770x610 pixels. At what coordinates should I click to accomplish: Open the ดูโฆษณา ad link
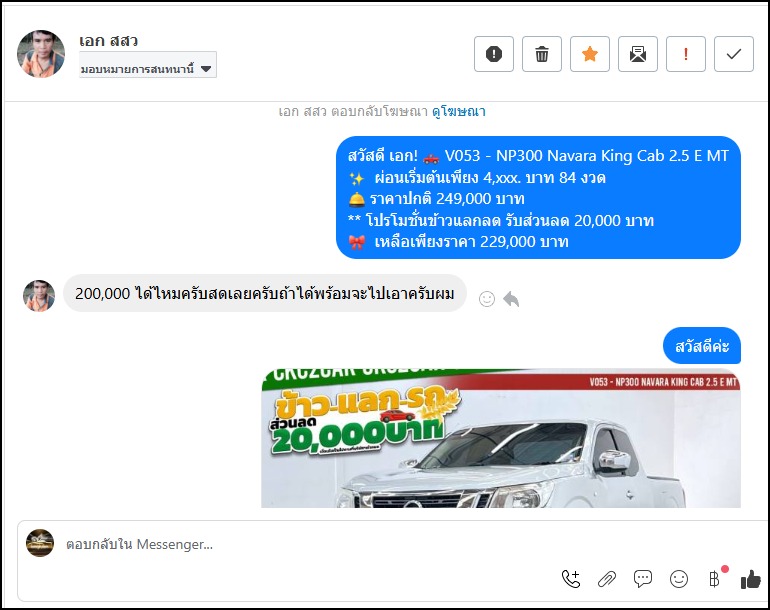(x=459, y=111)
